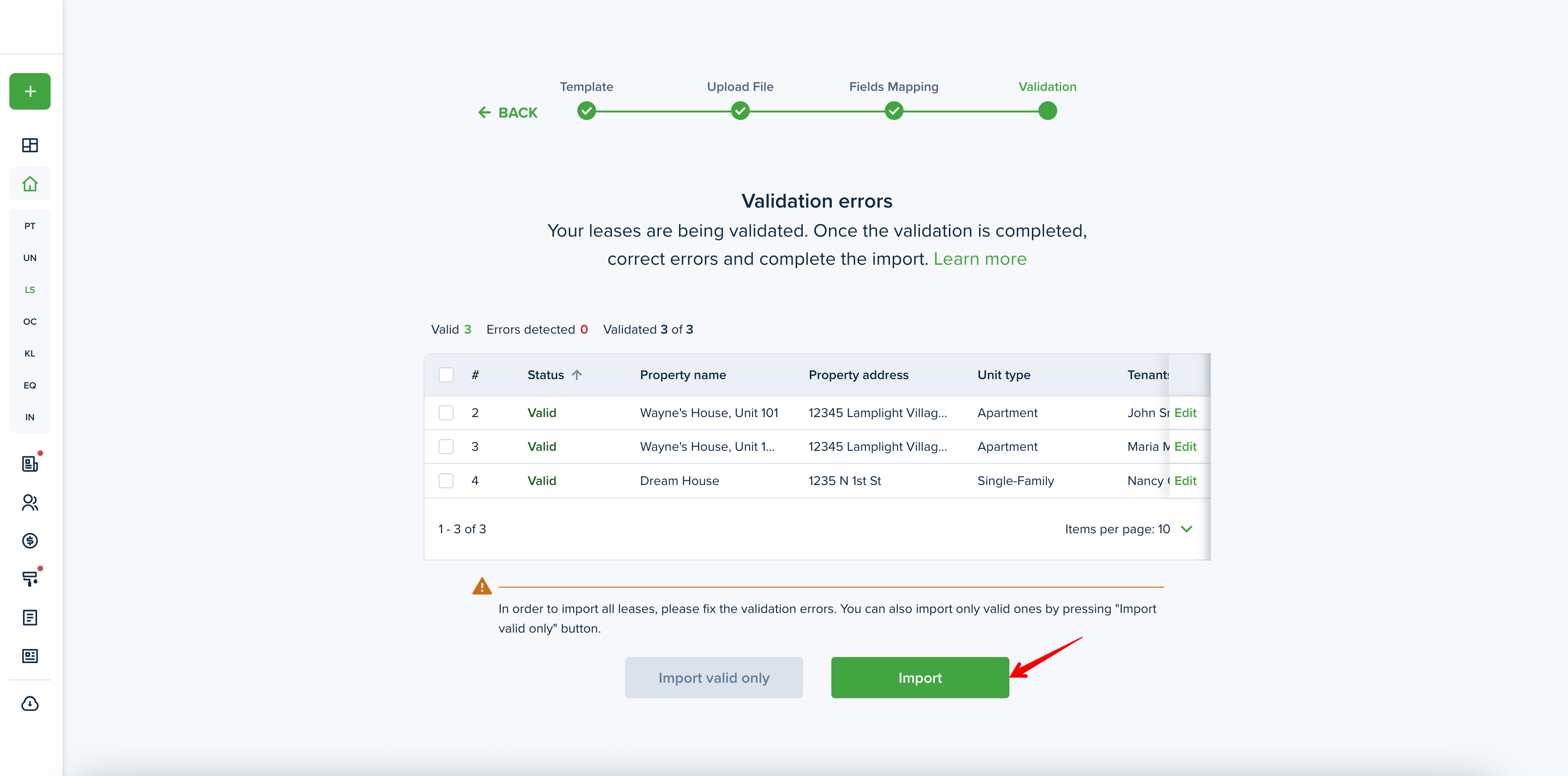Select the home properties icon

[x=30, y=184]
